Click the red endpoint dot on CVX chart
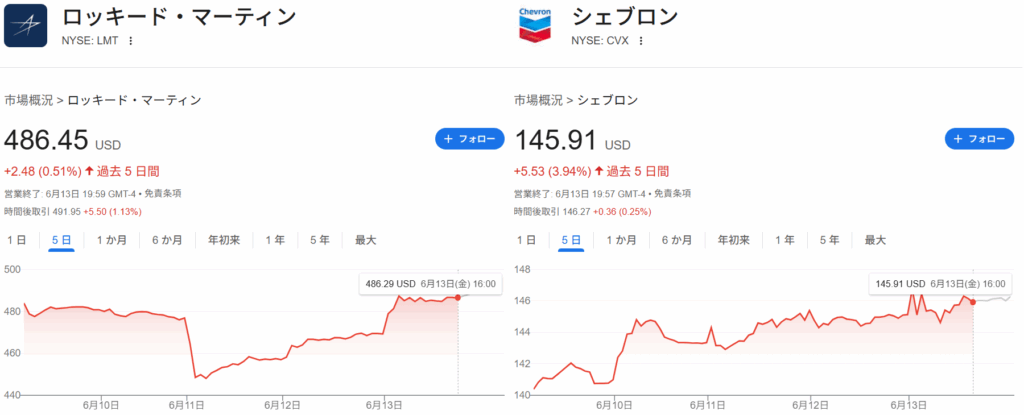This screenshot has width=1024, height=415. [973, 302]
